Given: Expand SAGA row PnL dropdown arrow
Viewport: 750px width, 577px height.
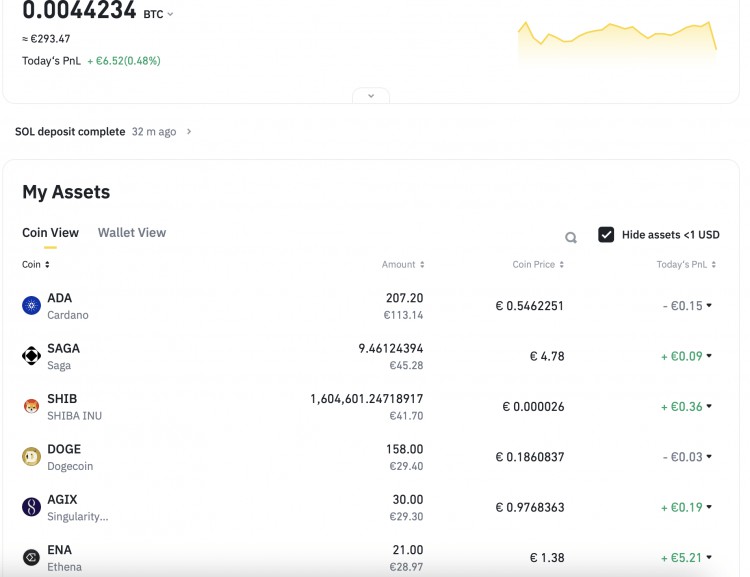Looking at the screenshot, I should click(709, 355).
